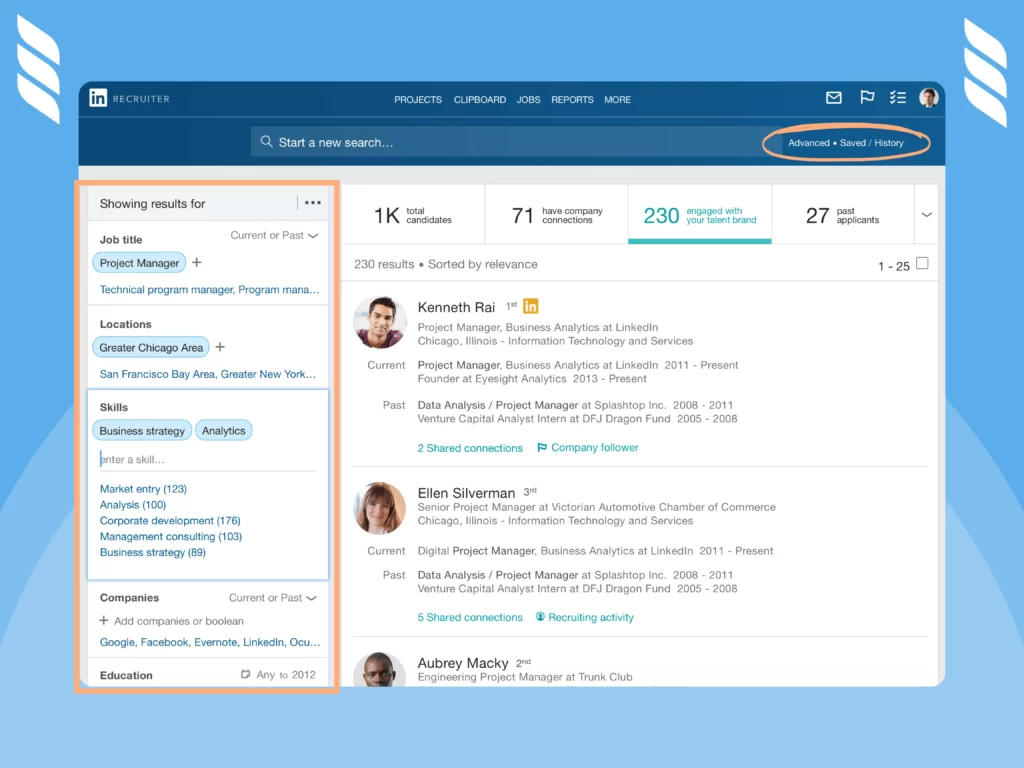Add another location with plus icon
Screen dimensions: 1024x768
[x=220, y=347]
